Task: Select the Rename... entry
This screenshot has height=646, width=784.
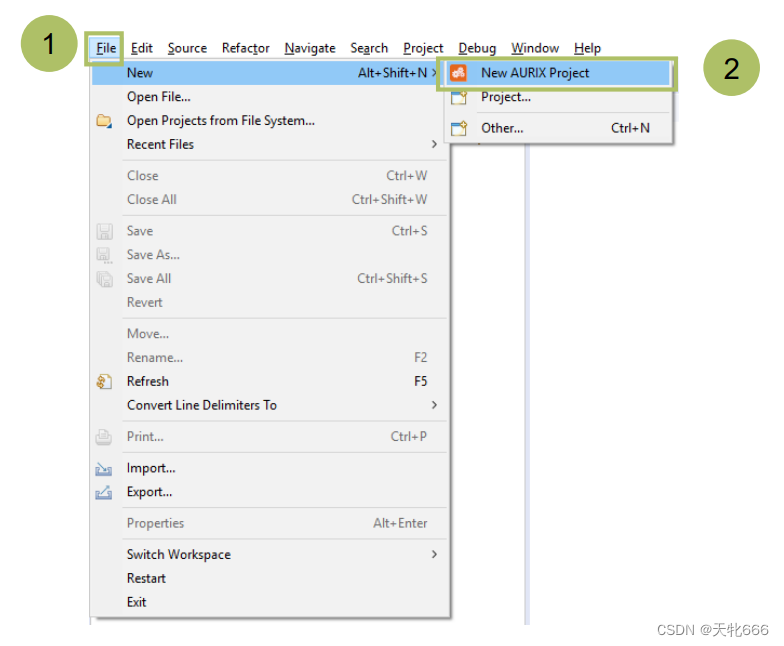Action: 270,358
